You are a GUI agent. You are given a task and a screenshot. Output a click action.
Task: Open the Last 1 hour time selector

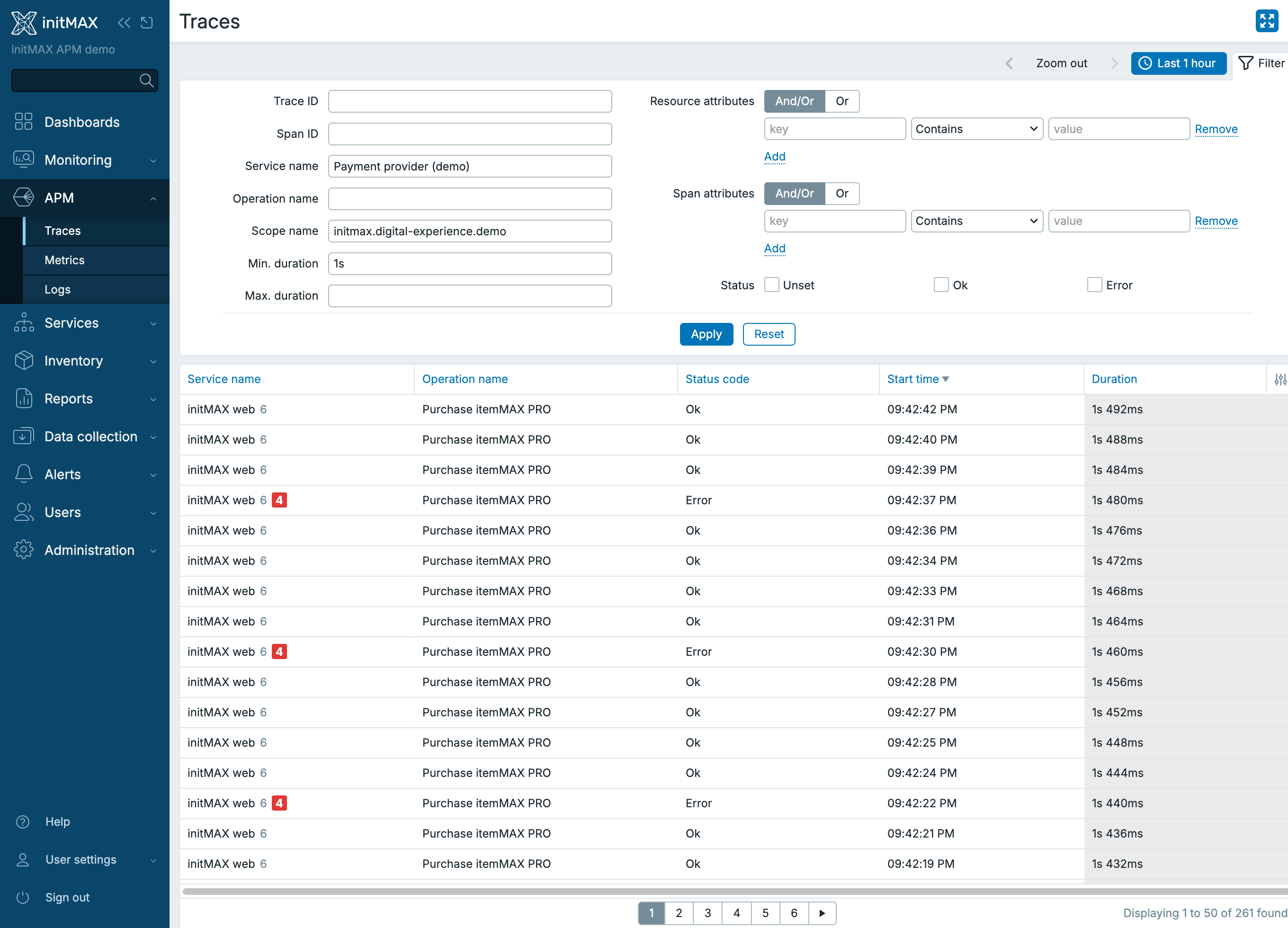1179,63
